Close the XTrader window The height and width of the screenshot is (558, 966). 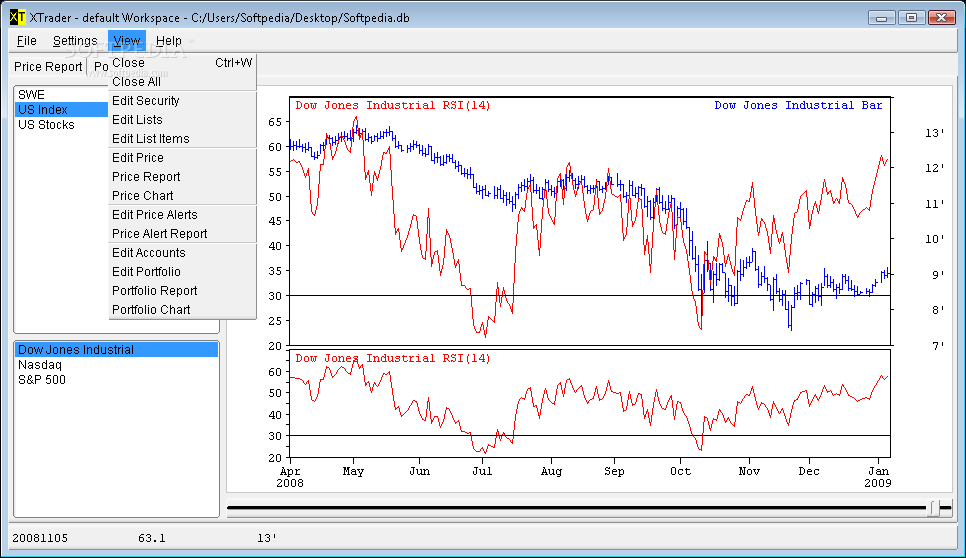(941, 18)
